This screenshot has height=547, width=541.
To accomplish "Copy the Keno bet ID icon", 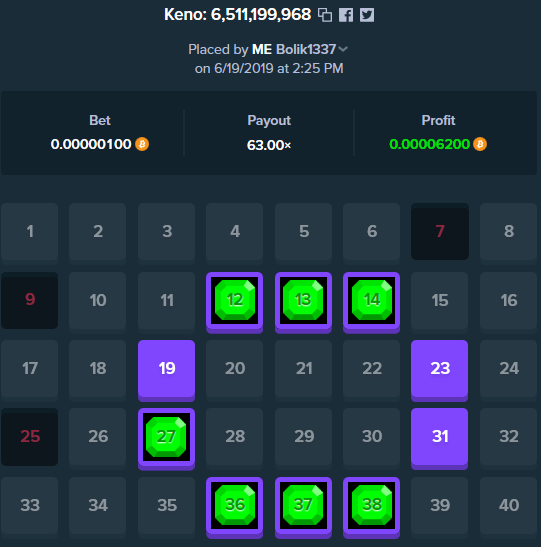I will pos(325,15).
